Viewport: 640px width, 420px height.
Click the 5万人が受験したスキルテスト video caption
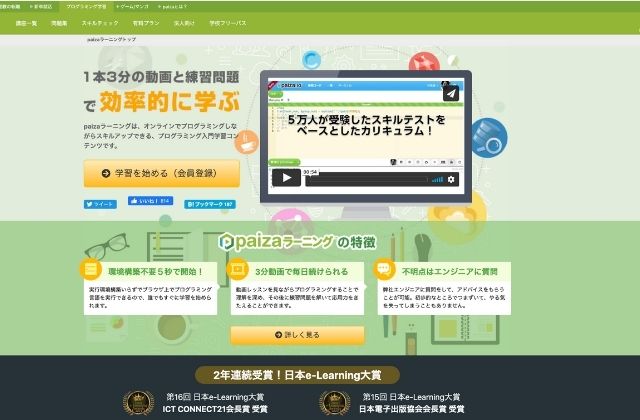click(366, 125)
